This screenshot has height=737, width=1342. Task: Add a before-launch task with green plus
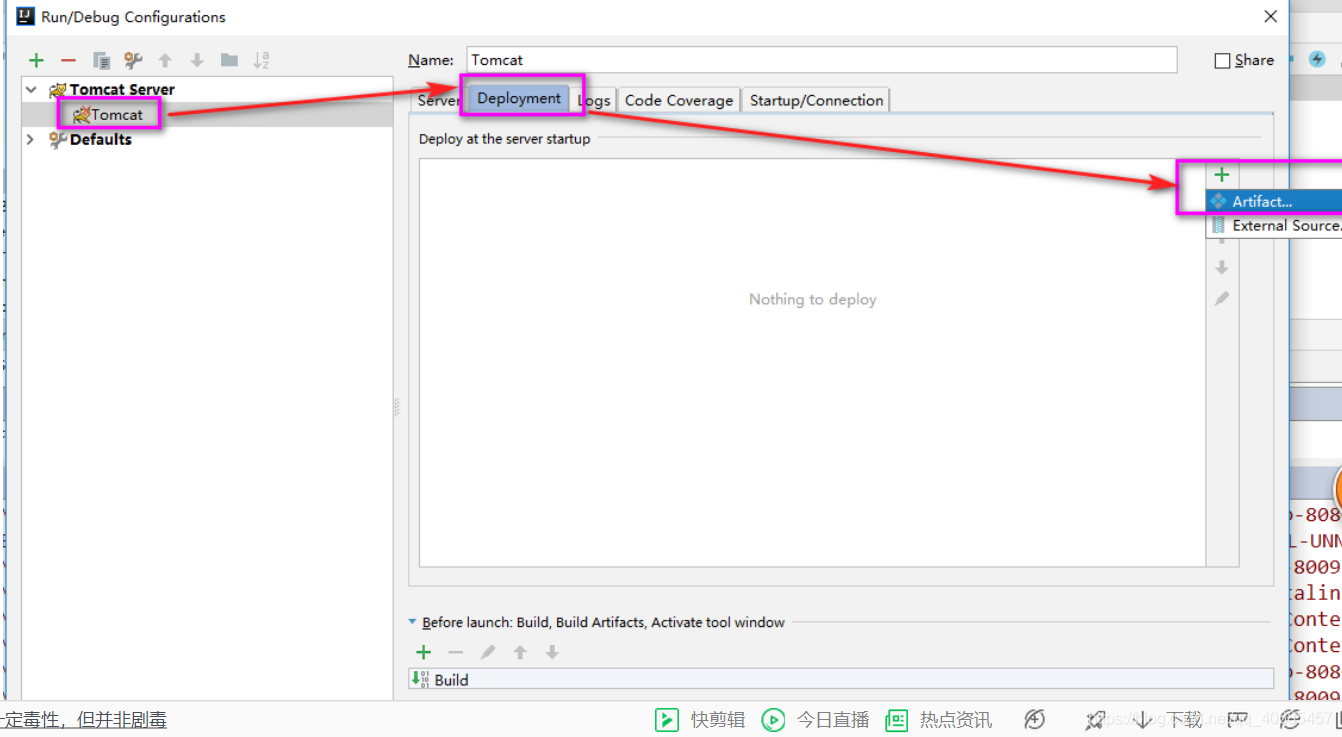[424, 652]
